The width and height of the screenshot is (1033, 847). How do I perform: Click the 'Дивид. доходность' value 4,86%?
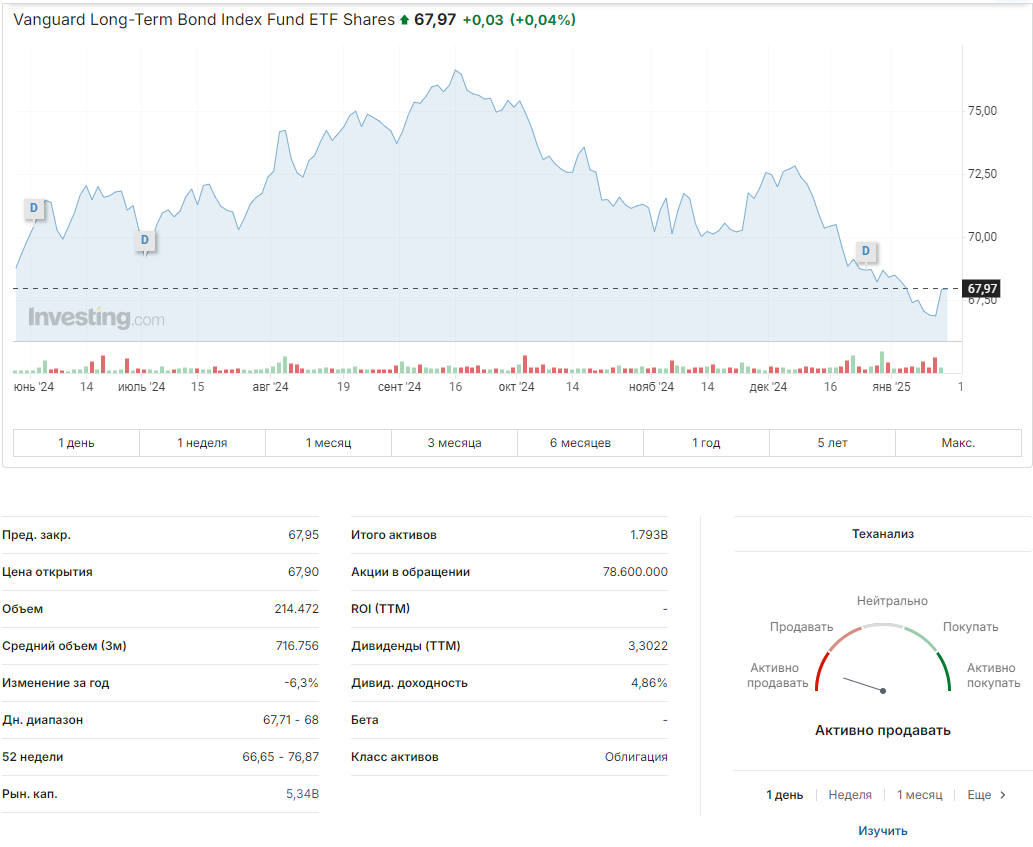point(649,683)
